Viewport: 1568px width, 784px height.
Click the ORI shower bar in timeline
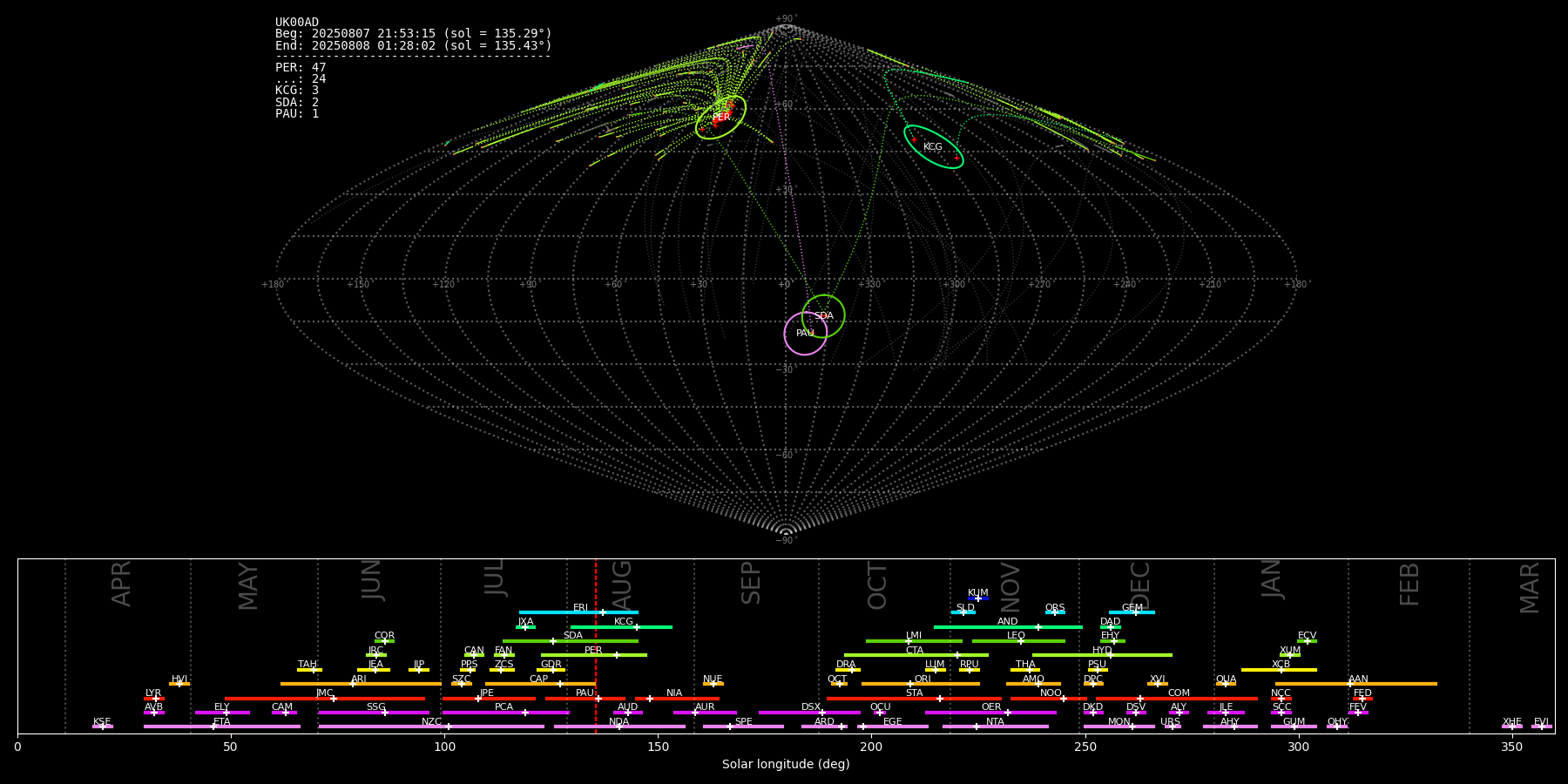click(x=921, y=684)
